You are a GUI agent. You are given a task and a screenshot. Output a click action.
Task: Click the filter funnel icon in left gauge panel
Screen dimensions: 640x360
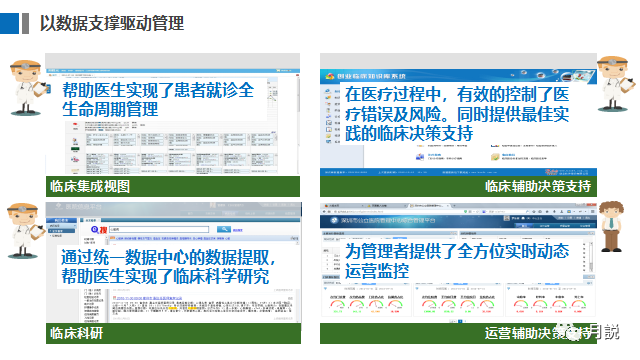pos(325,289)
